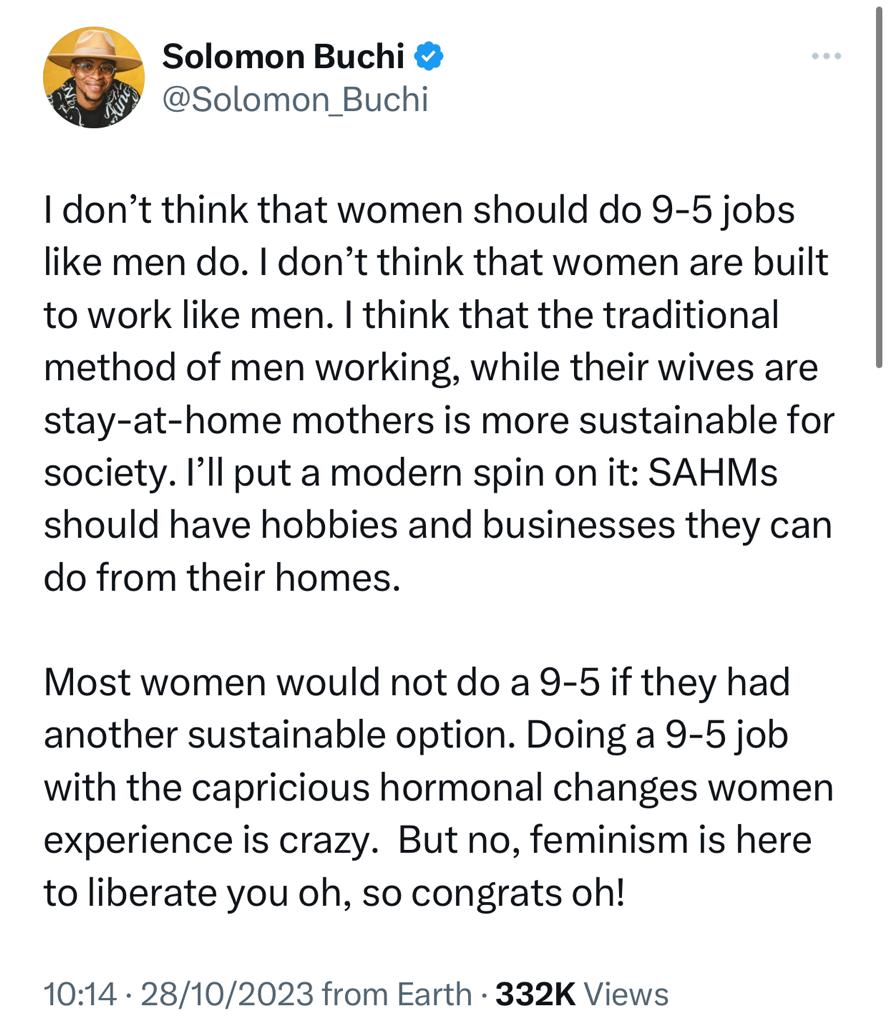Open Solomon Buchi's profile picture

point(93,78)
